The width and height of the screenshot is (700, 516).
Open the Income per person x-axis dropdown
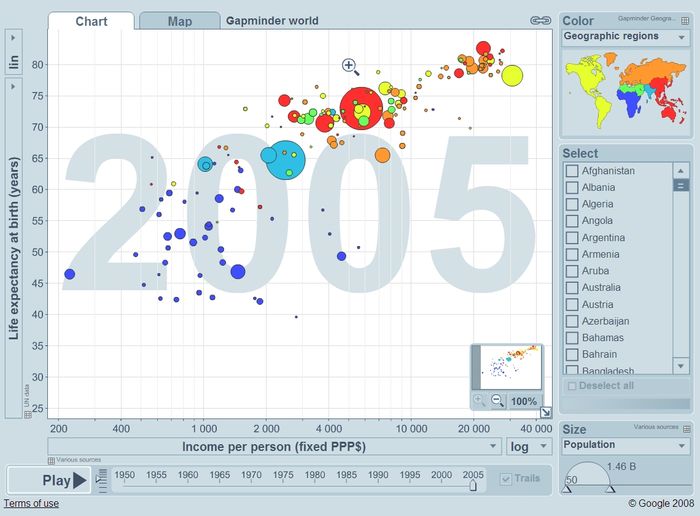pos(274,446)
